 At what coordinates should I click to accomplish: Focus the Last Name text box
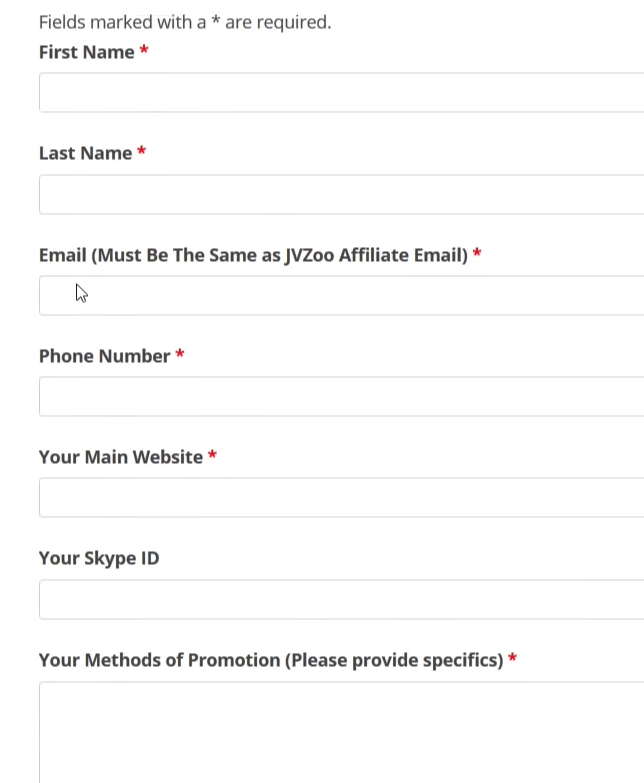pyautogui.click(x=340, y=194)
